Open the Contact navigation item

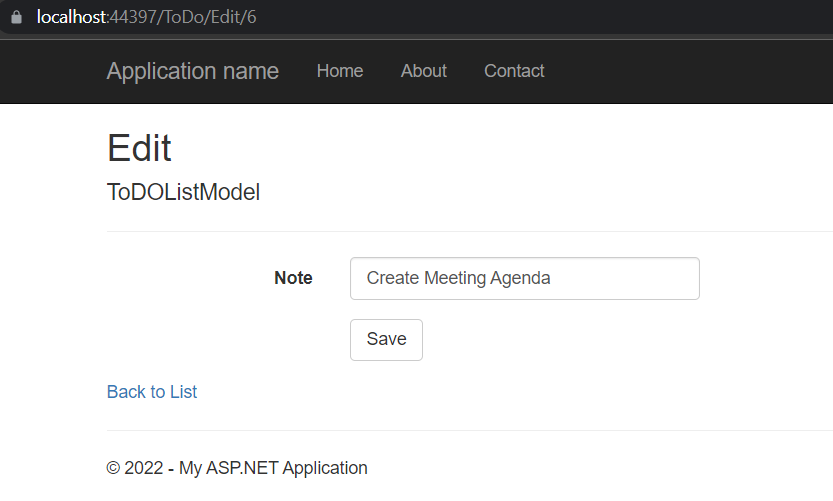pos(514,71)
